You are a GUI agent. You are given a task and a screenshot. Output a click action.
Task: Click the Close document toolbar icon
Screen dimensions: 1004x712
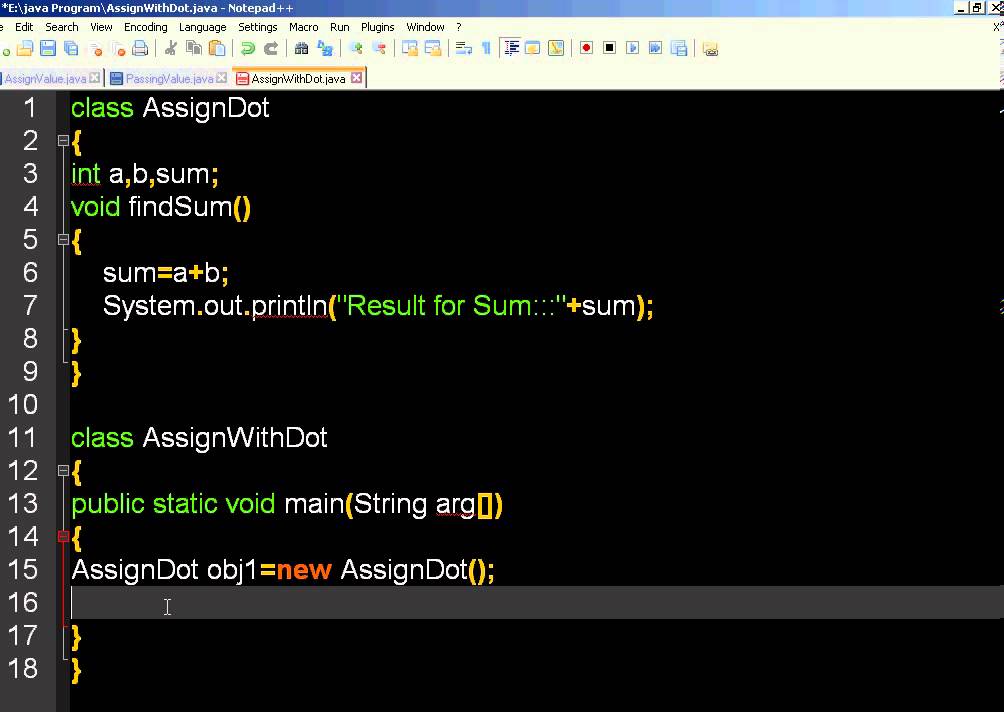click(95, 48)
